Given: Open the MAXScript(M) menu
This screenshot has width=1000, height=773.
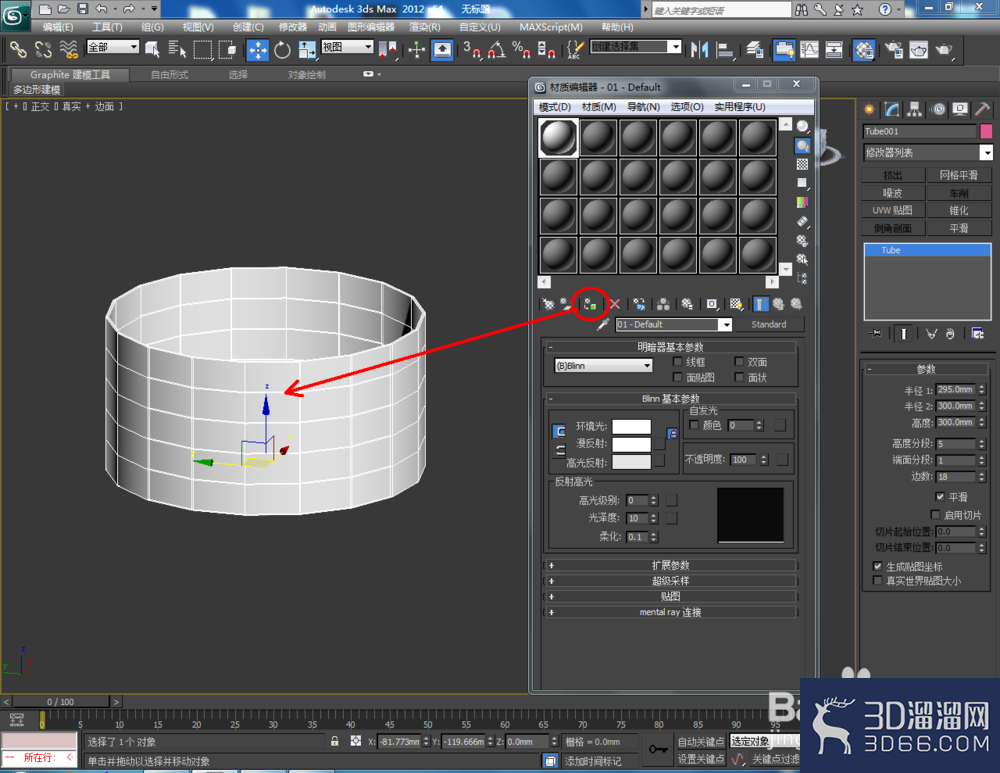Looking at the screenshot, I should pos(551,27).
